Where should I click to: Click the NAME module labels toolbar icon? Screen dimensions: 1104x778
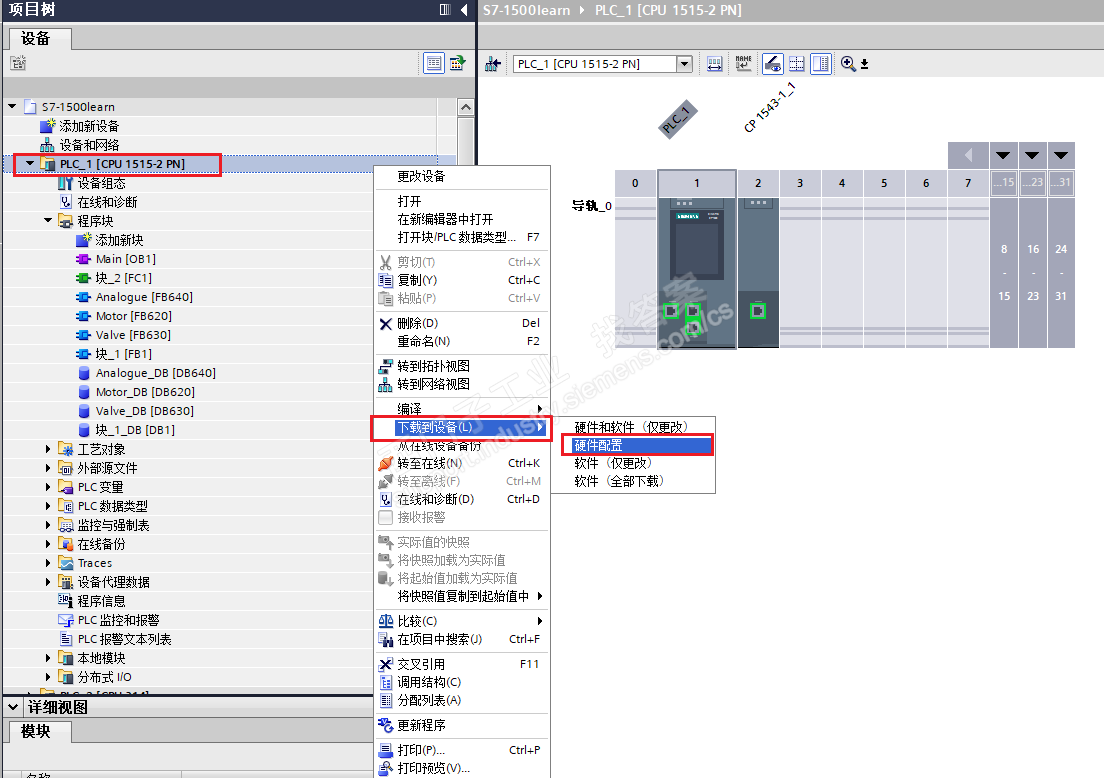[744, 63]
